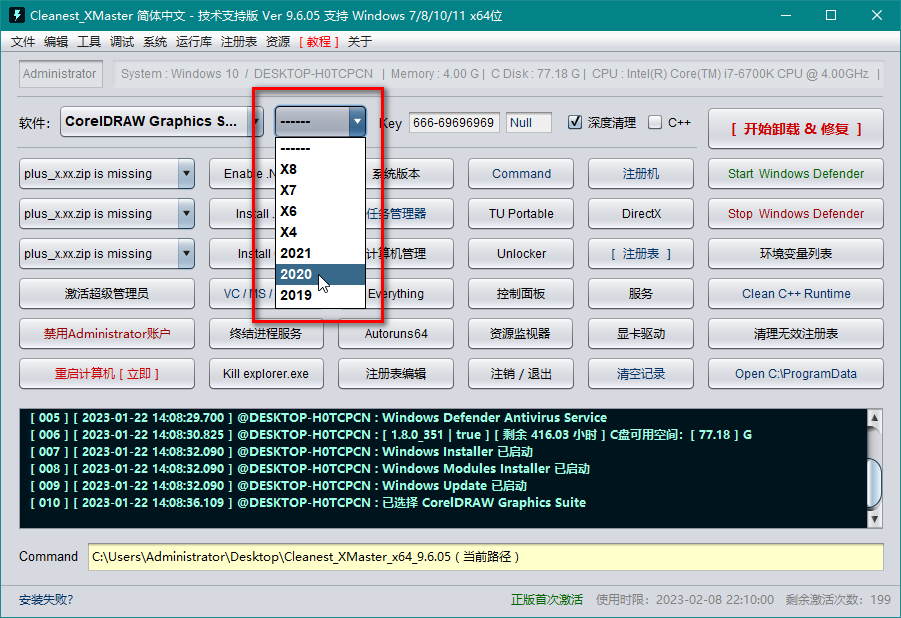Open the 关于 menu
The image size is (901, 618).
(360, 41)
